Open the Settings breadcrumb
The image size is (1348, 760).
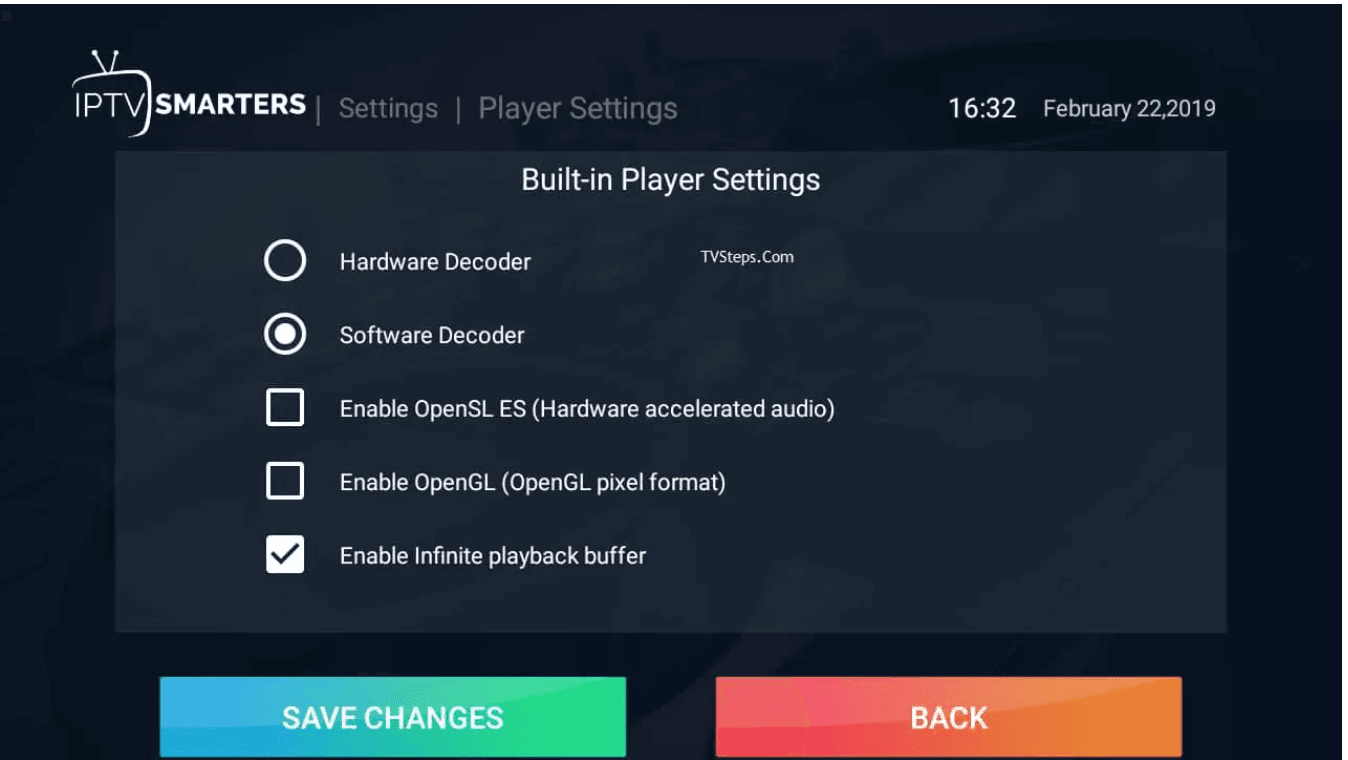click(388, 108)
